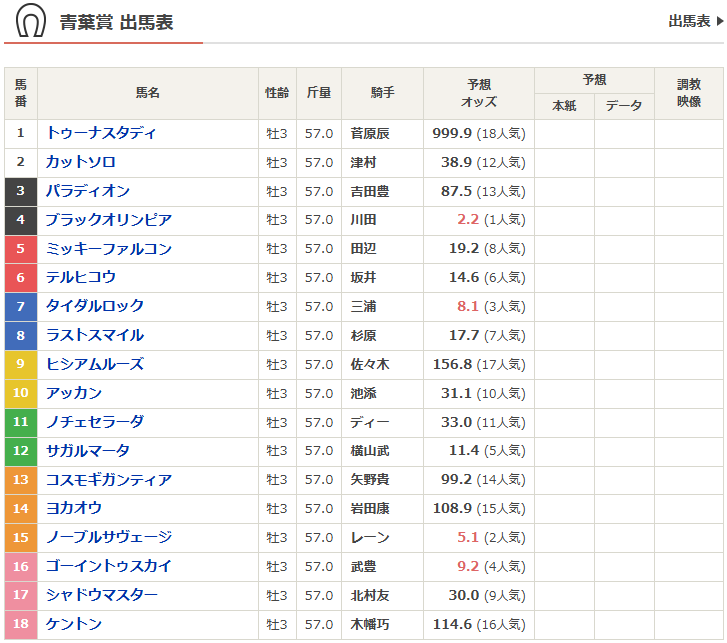Click horse name ゴーイントゥスカイ
The width and height of the screenshot is (727, 643).
tap(108, 567)
